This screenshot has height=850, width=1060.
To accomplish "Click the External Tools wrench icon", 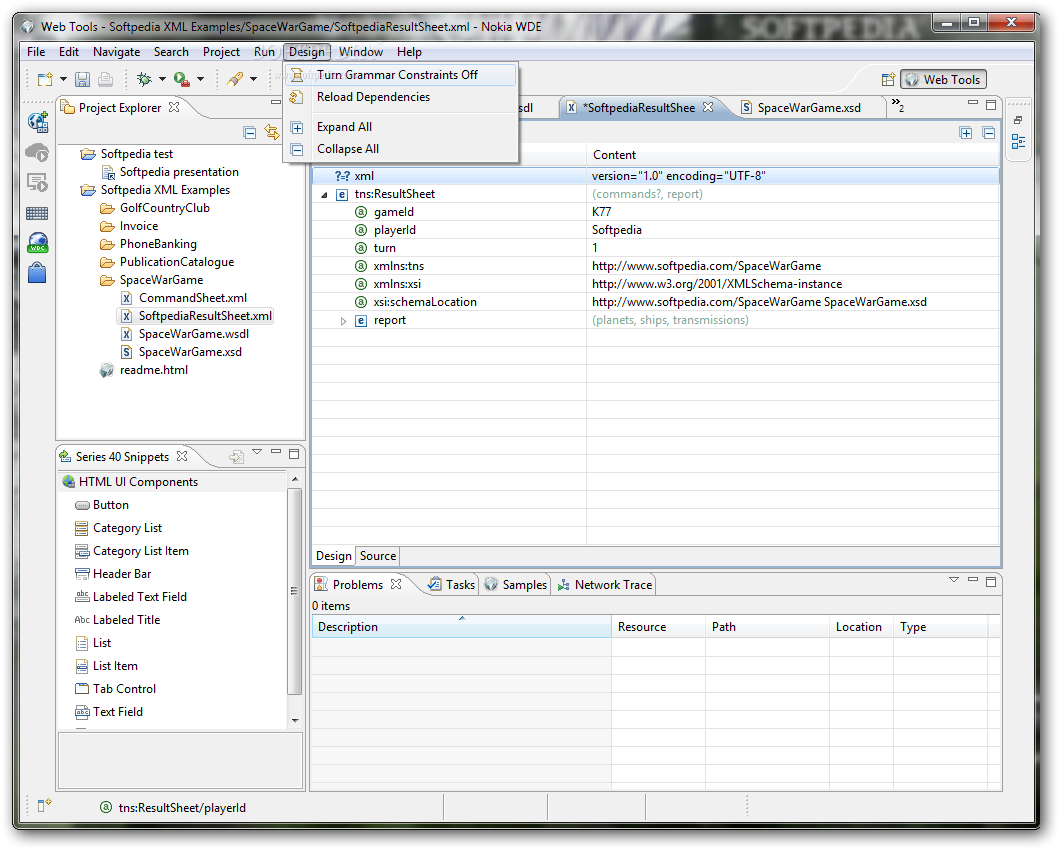I will pyautogui.click(x=235, y=79).
